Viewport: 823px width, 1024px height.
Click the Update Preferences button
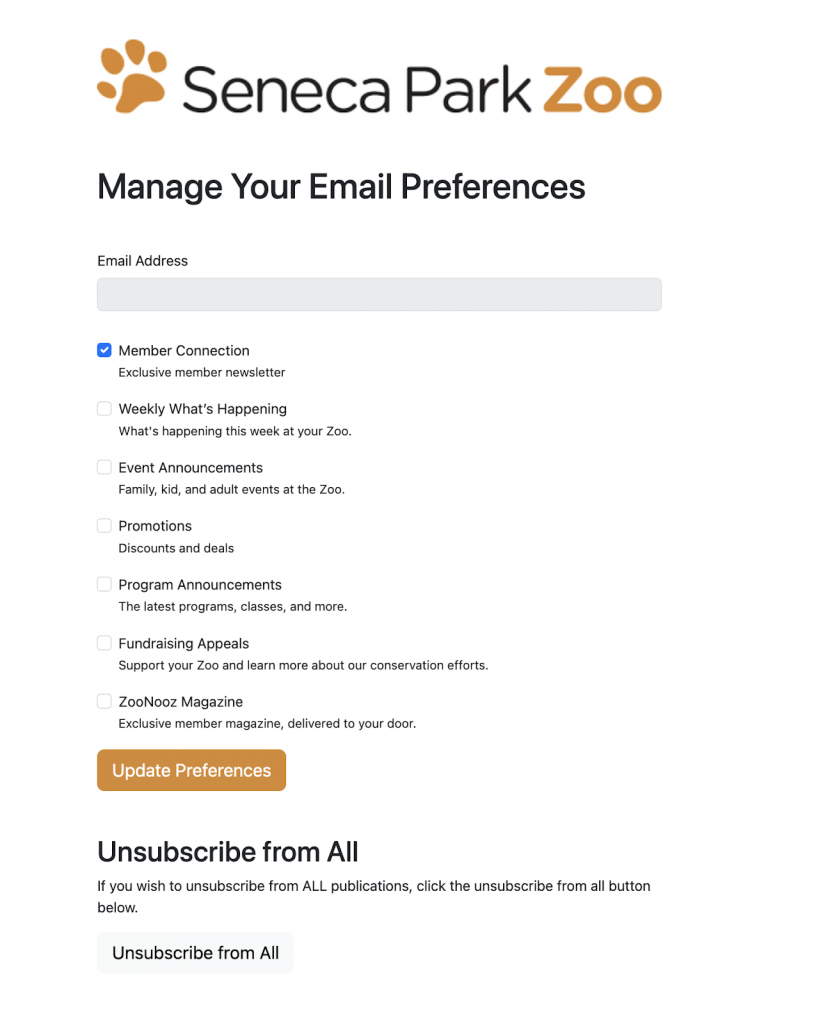coord(191,770)
